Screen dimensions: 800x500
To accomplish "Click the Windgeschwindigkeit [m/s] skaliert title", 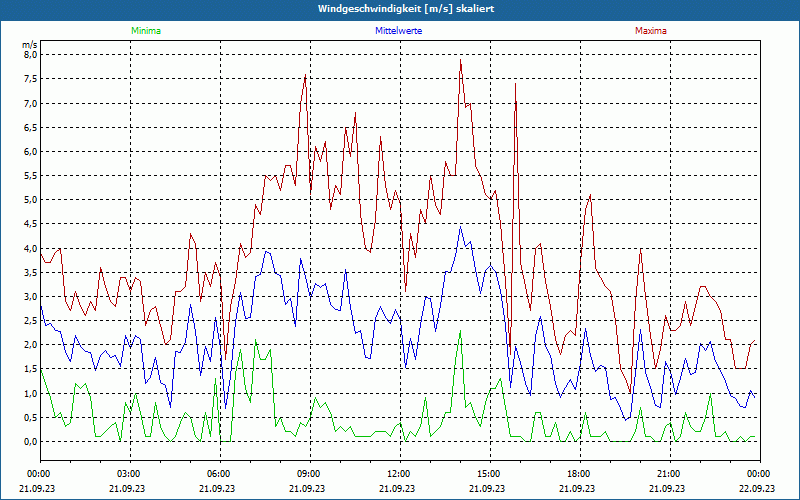I will pos(406,9).
